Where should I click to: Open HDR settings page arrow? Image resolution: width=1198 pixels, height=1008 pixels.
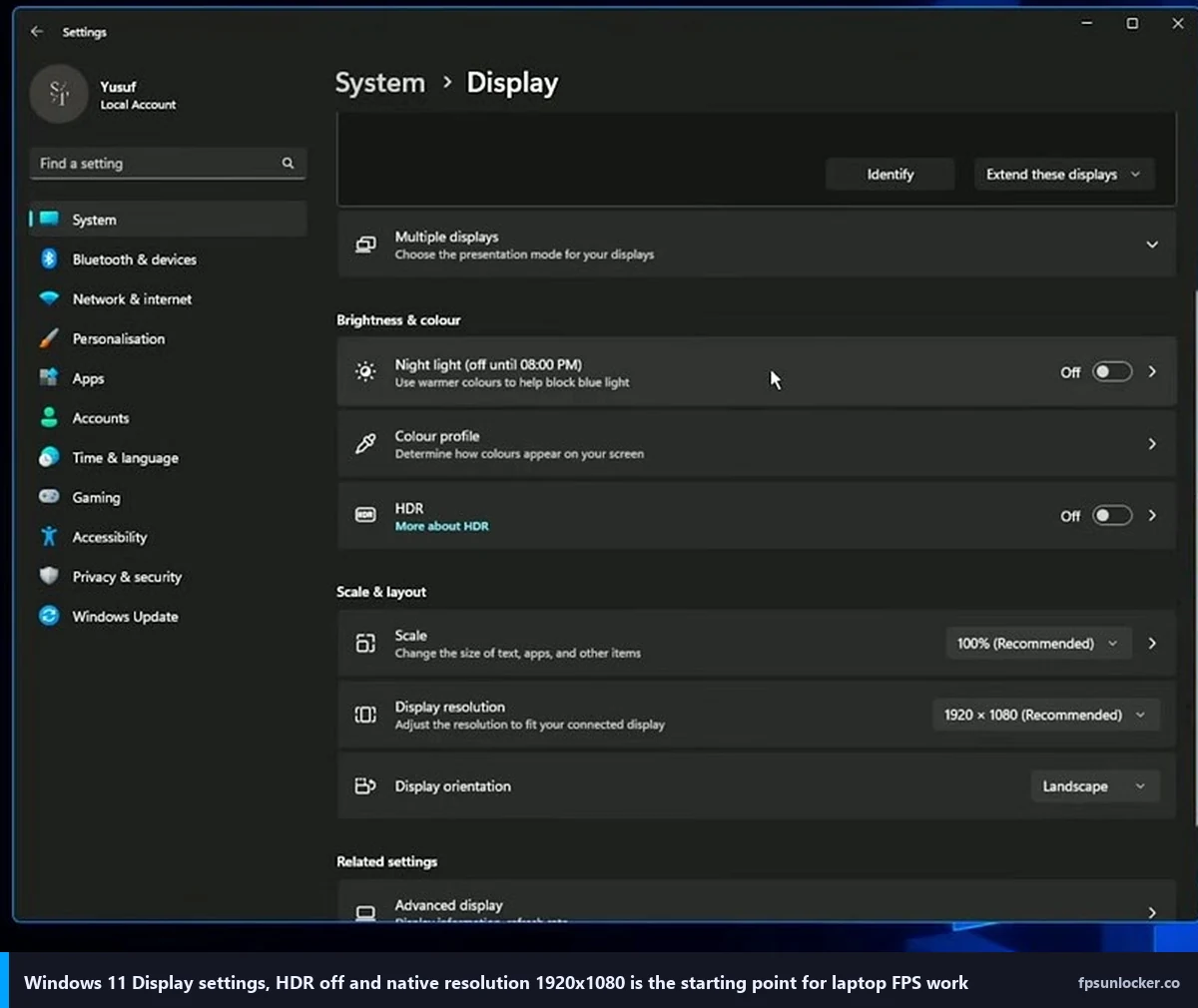coord(1152,515)
